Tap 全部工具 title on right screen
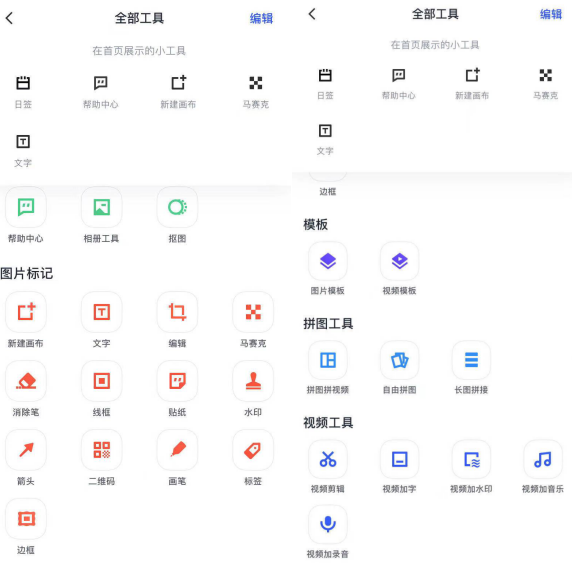The height and width of the screenshot is (566, 572). [x=435, y=14]
